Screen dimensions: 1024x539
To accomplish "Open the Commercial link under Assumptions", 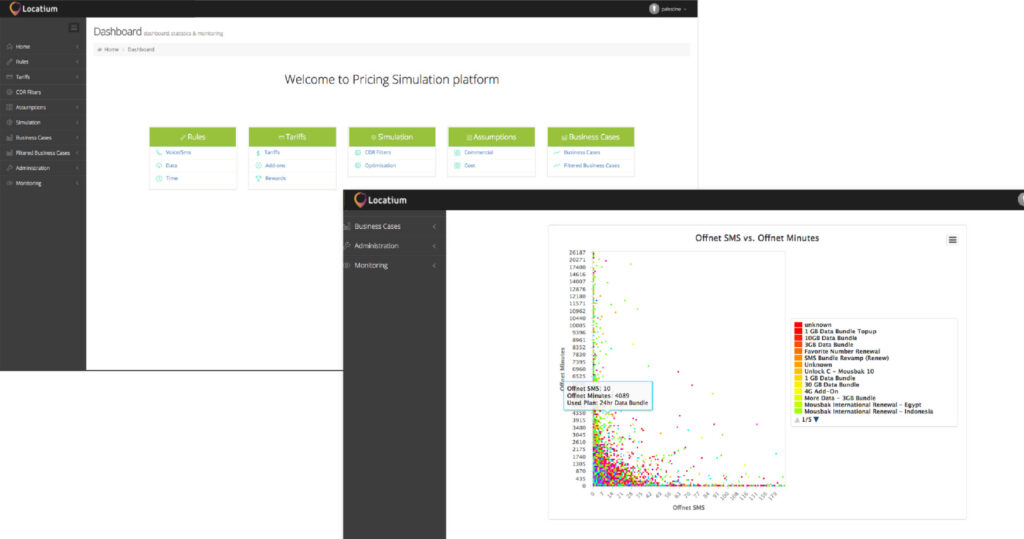I will pos(478,153).
